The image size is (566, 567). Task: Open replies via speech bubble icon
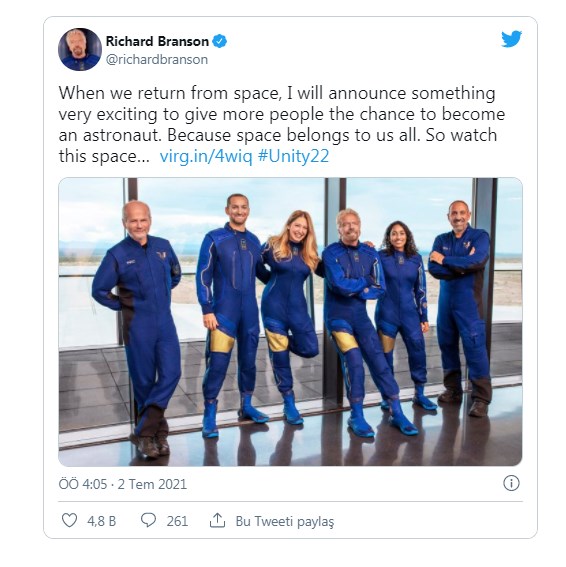[148, 520]
